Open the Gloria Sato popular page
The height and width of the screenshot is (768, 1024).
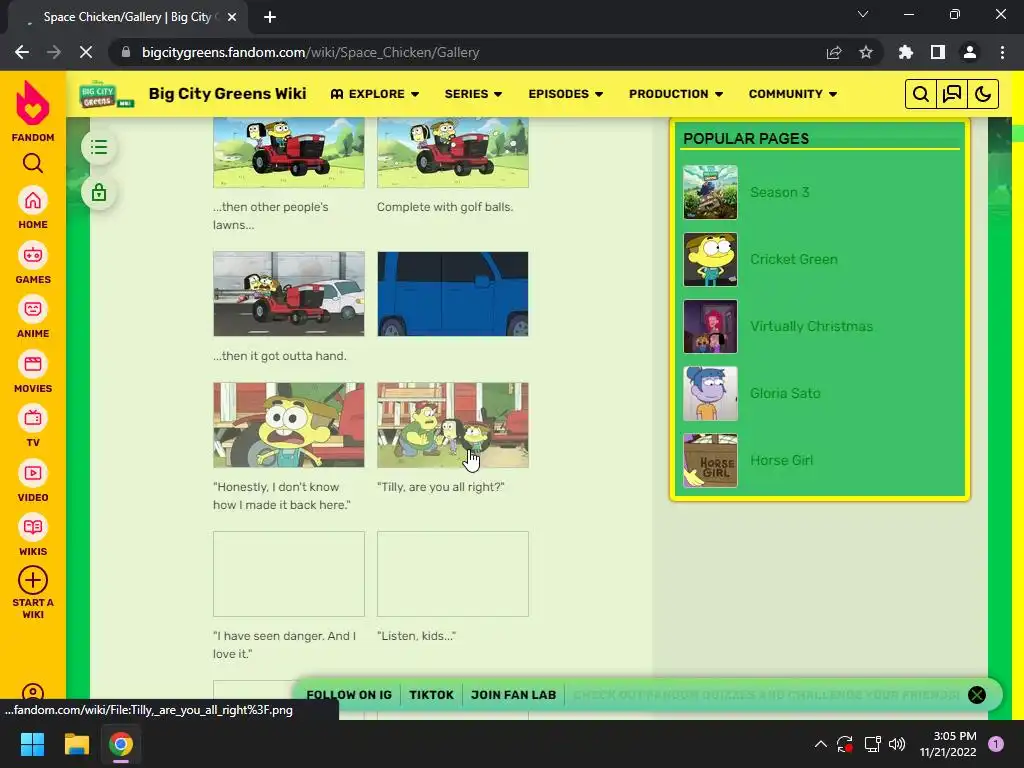785,393
